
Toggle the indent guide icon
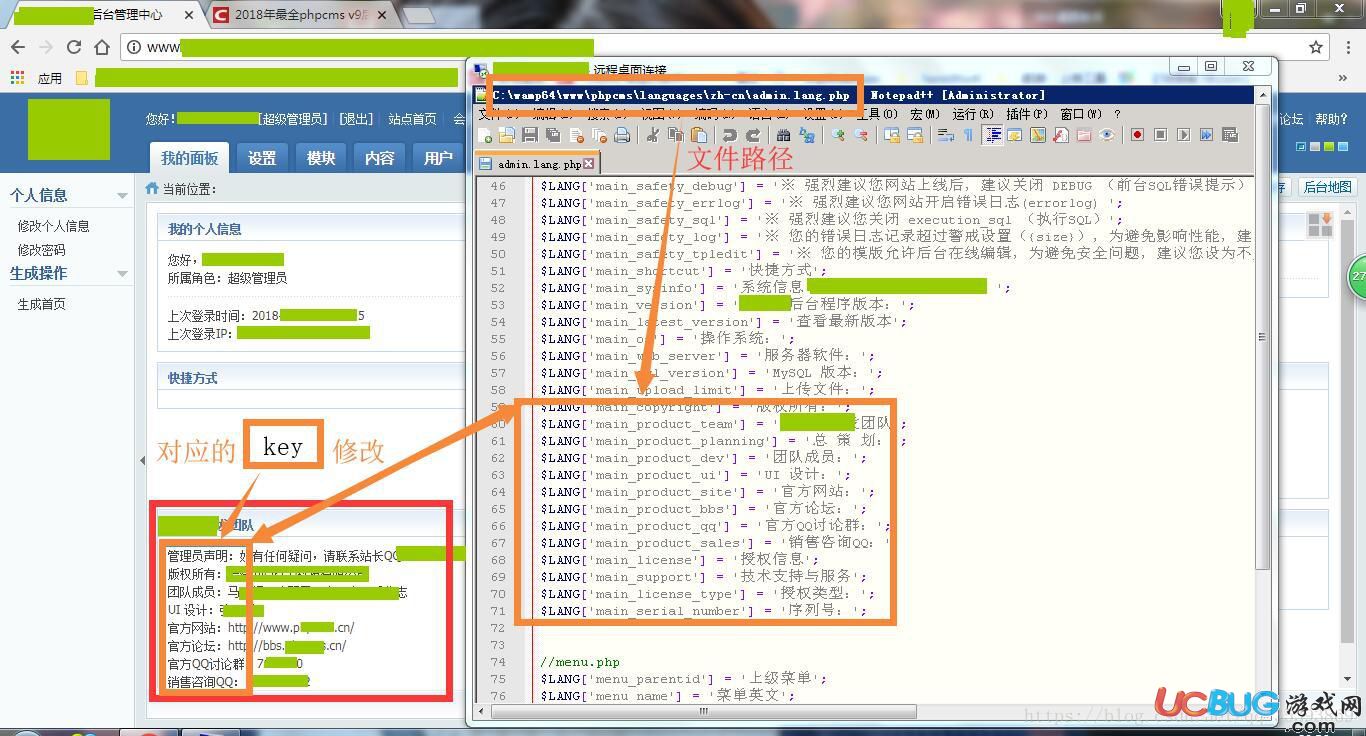point(993,135)
